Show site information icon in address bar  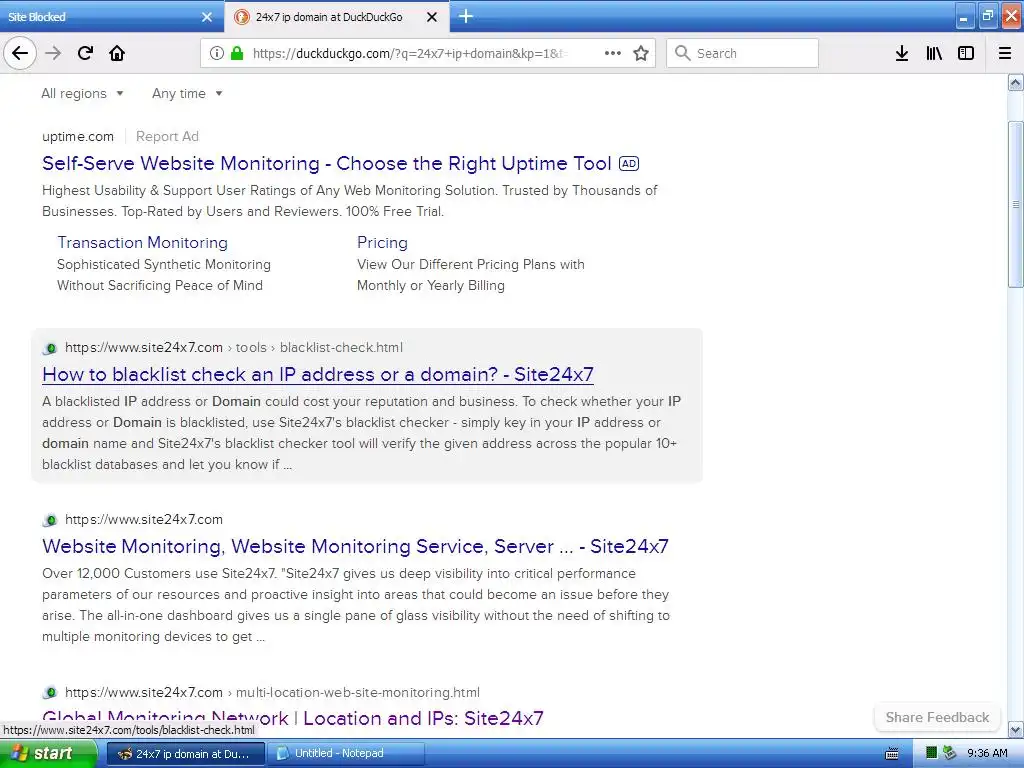pos(217,53)
